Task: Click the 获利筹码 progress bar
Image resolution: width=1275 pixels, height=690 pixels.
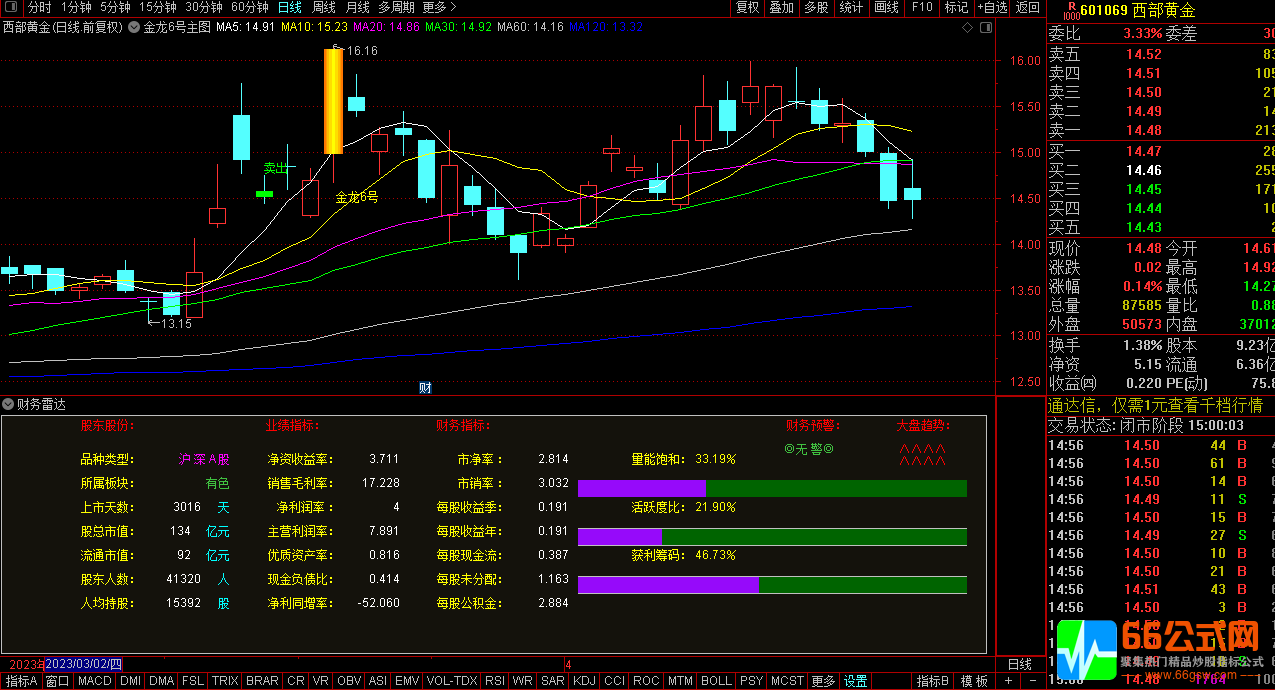Action: (x=772, y=585)
